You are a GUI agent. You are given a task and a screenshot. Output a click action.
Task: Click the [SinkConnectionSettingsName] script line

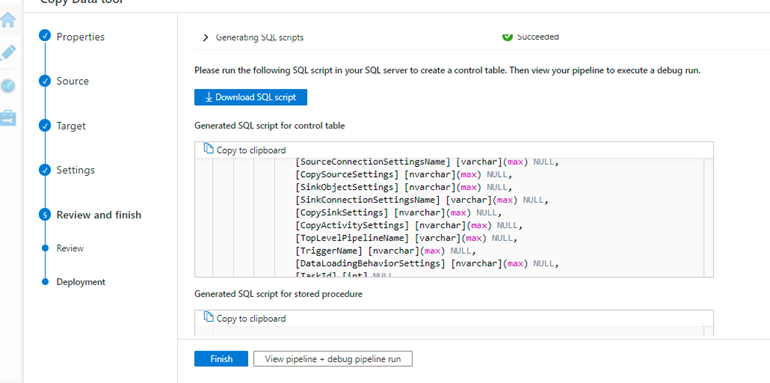[422, 200]
